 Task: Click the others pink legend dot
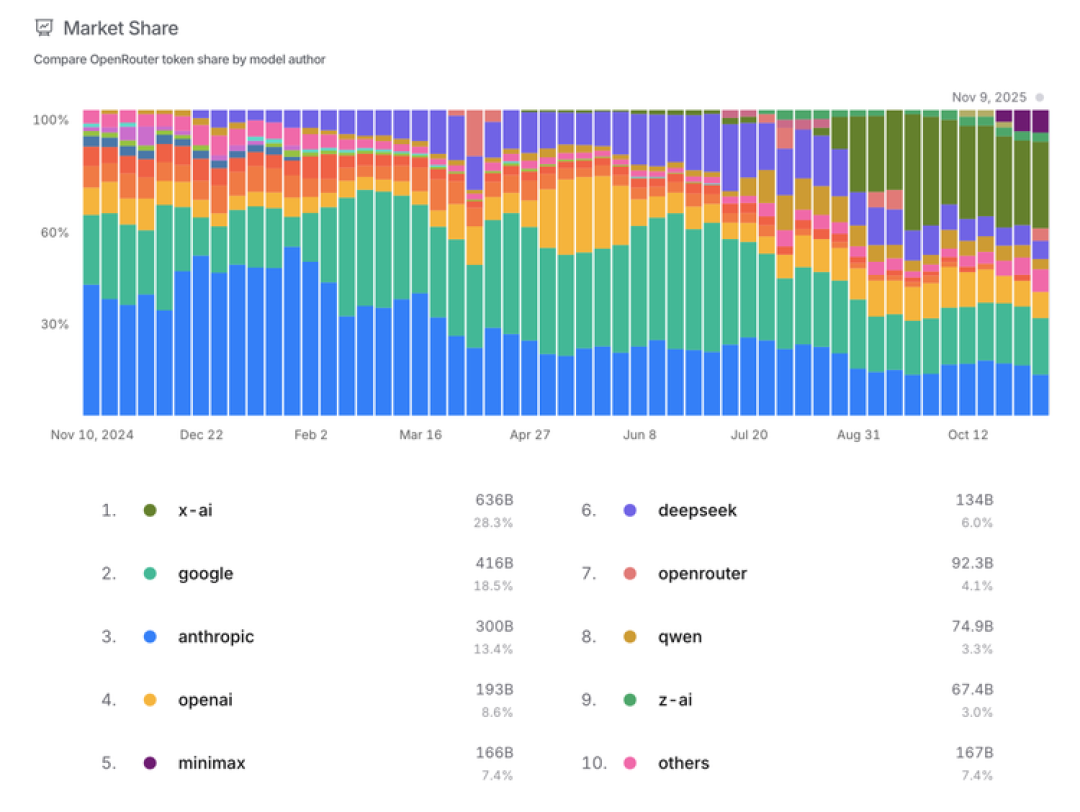click(630, 763)
